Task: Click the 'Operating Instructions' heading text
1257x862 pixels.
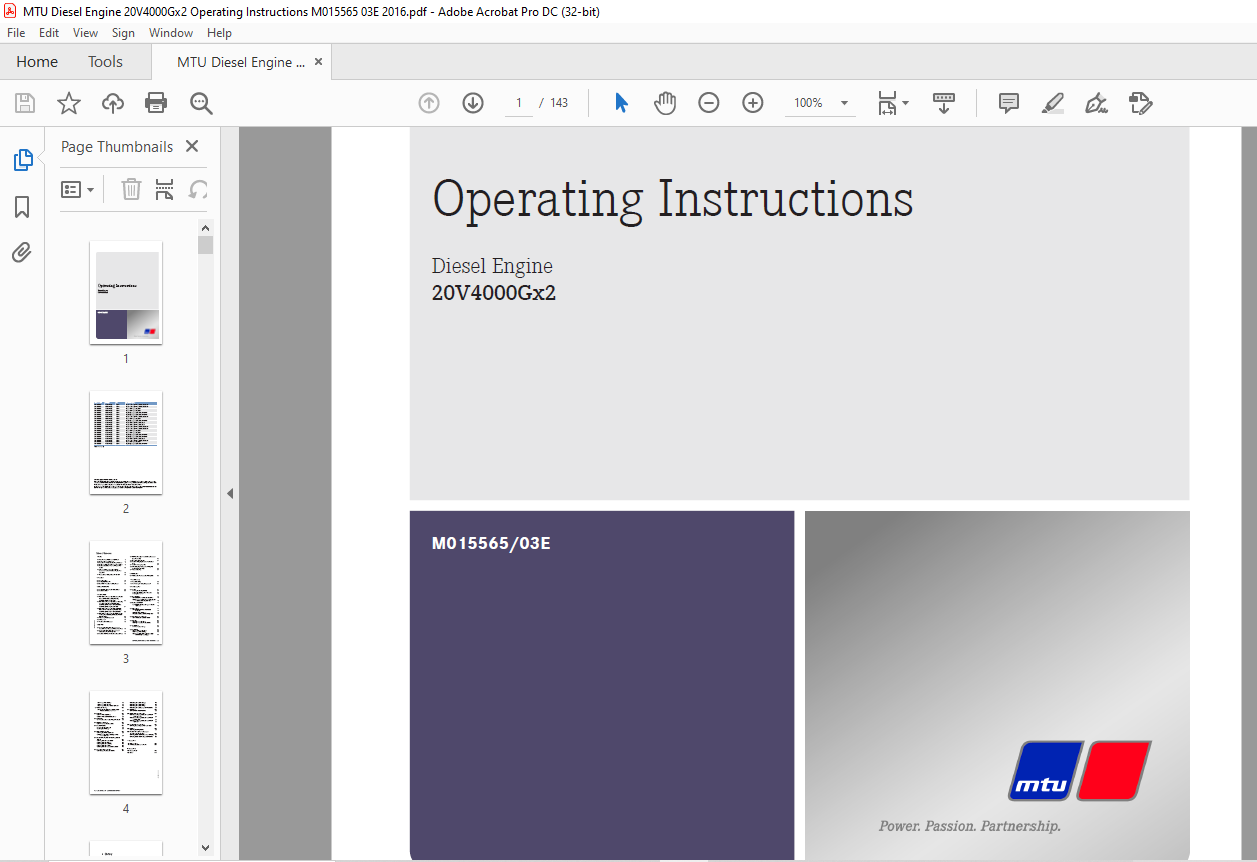Action: 672,199
